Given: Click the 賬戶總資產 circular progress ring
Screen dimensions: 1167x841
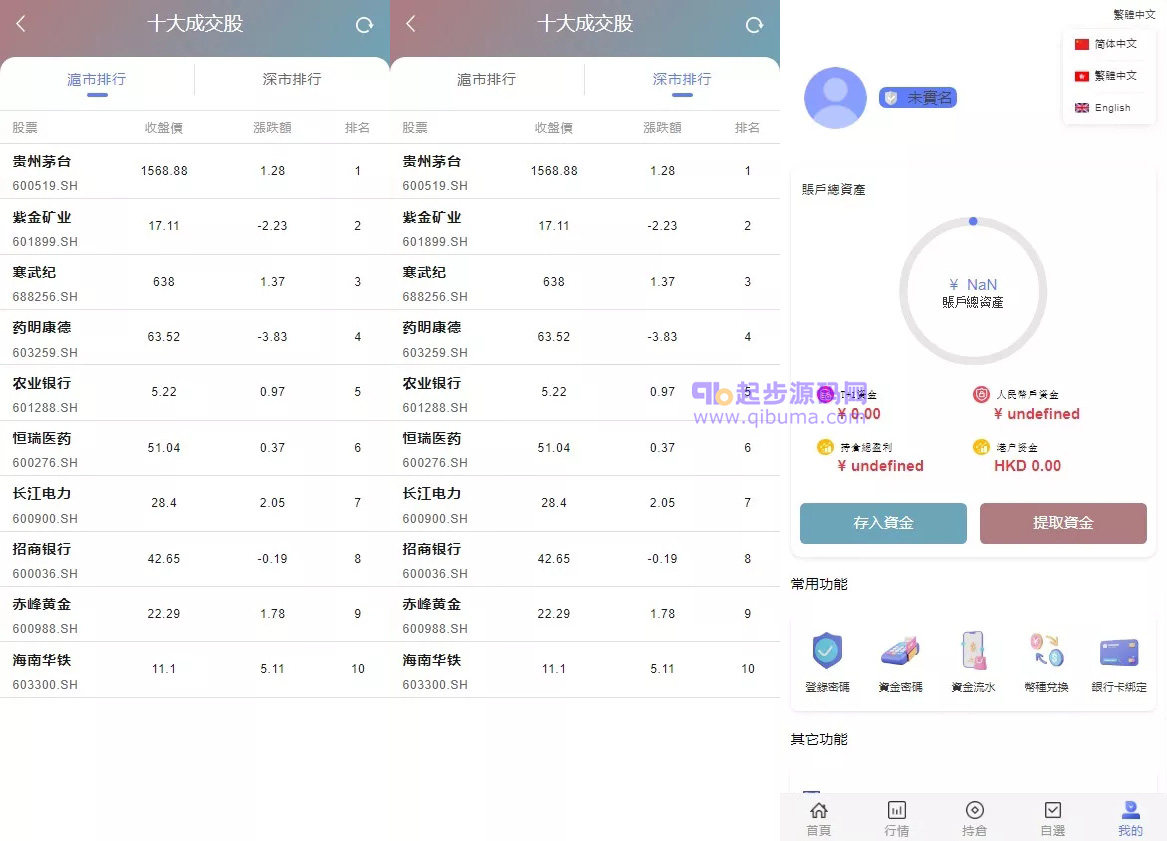Looking at the screenshot, I should 973,292.
